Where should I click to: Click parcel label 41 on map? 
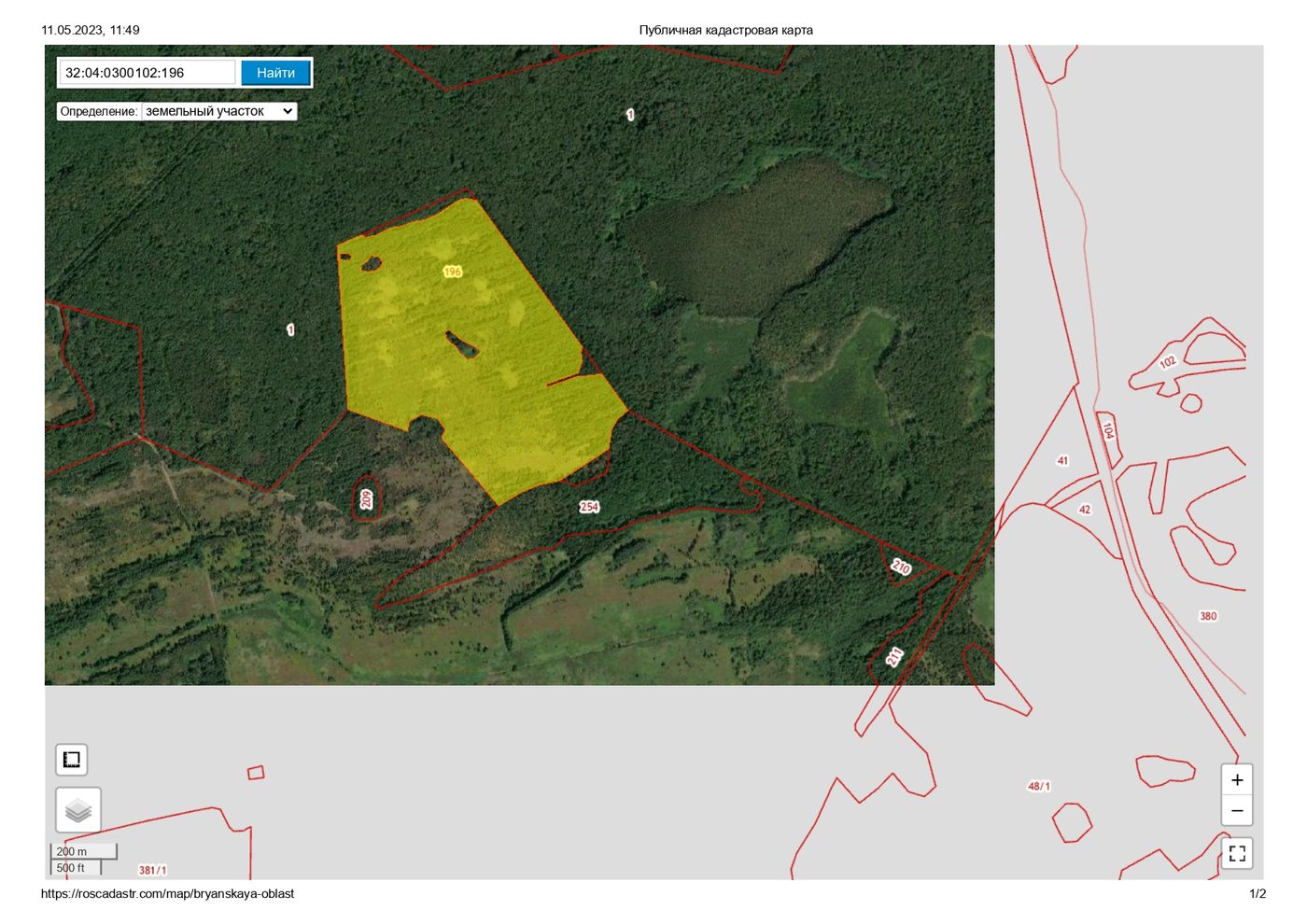coord(1062,461)
